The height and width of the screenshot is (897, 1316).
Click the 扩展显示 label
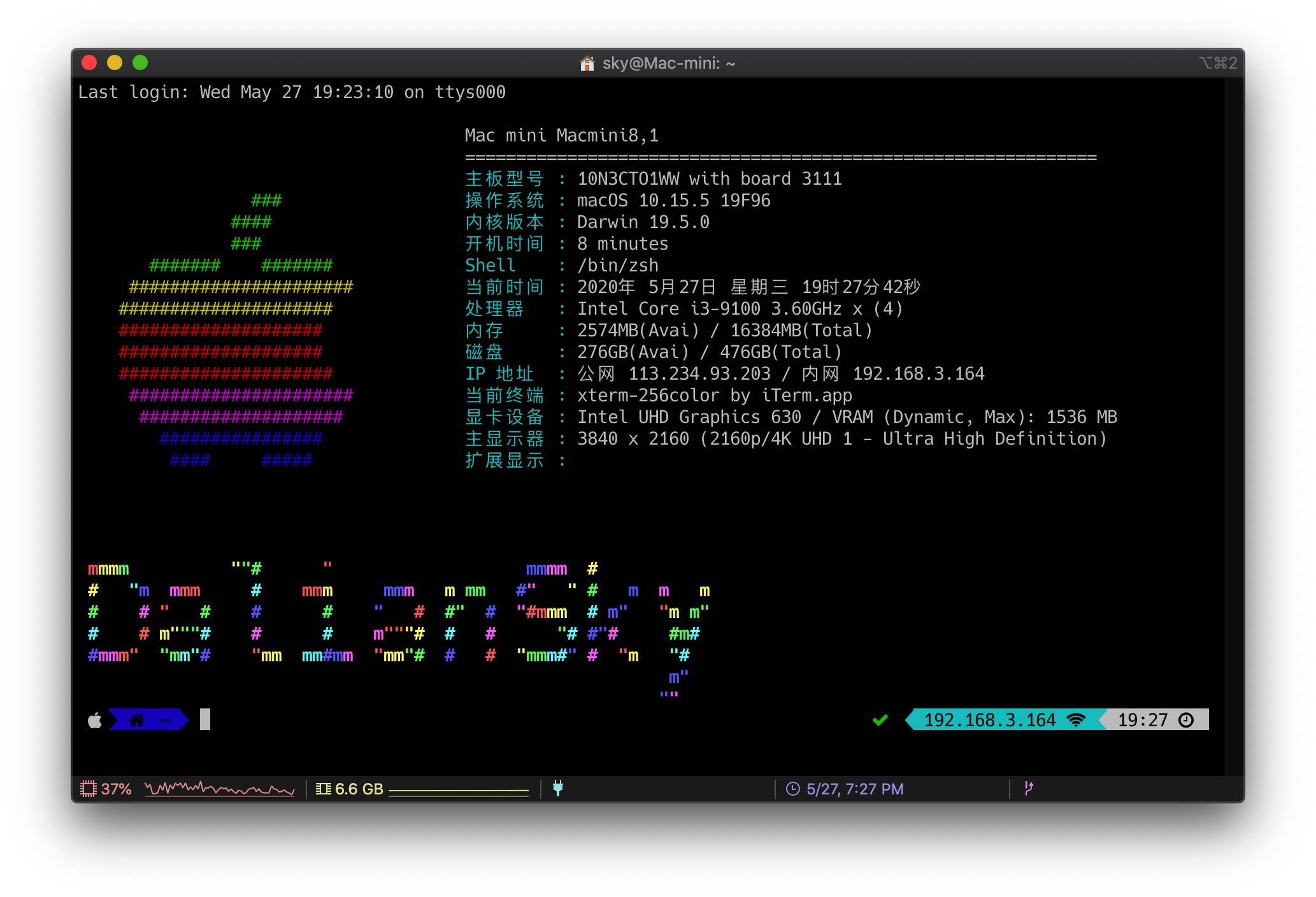click(504, 461)
